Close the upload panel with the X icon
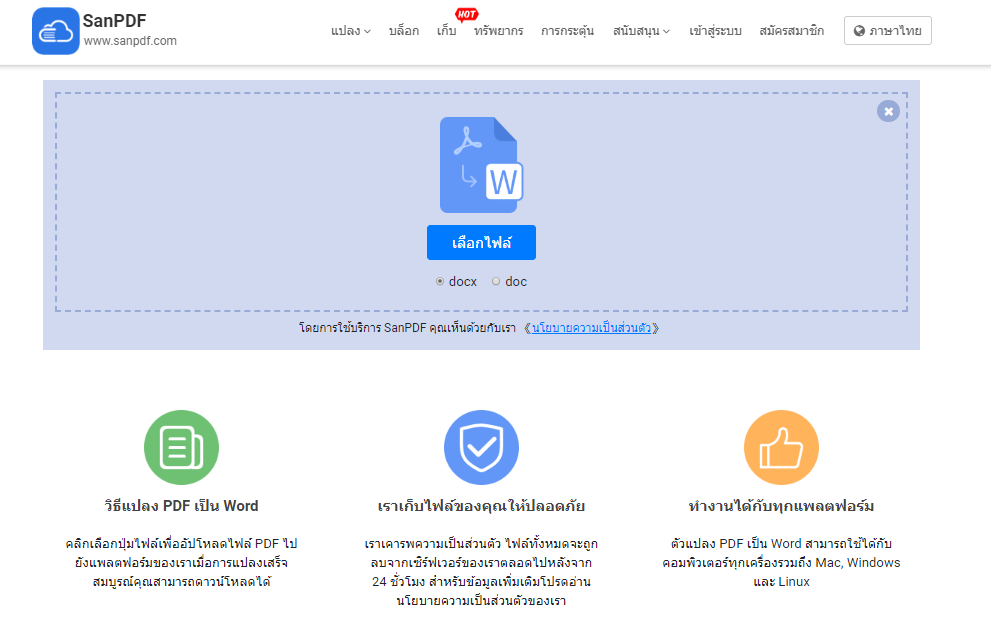991x619 pixels. tap(888, 111)
